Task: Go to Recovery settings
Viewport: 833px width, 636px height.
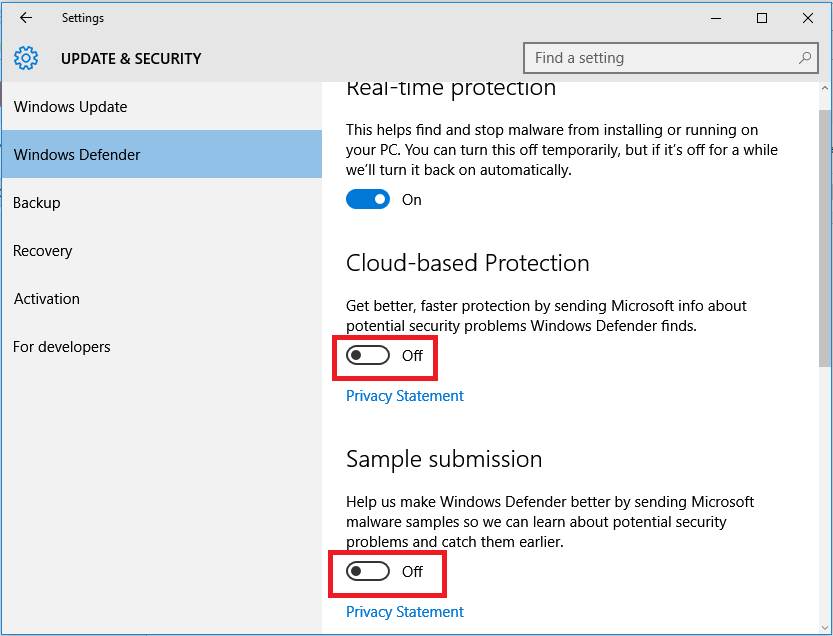Action: (x=162, y=250)
